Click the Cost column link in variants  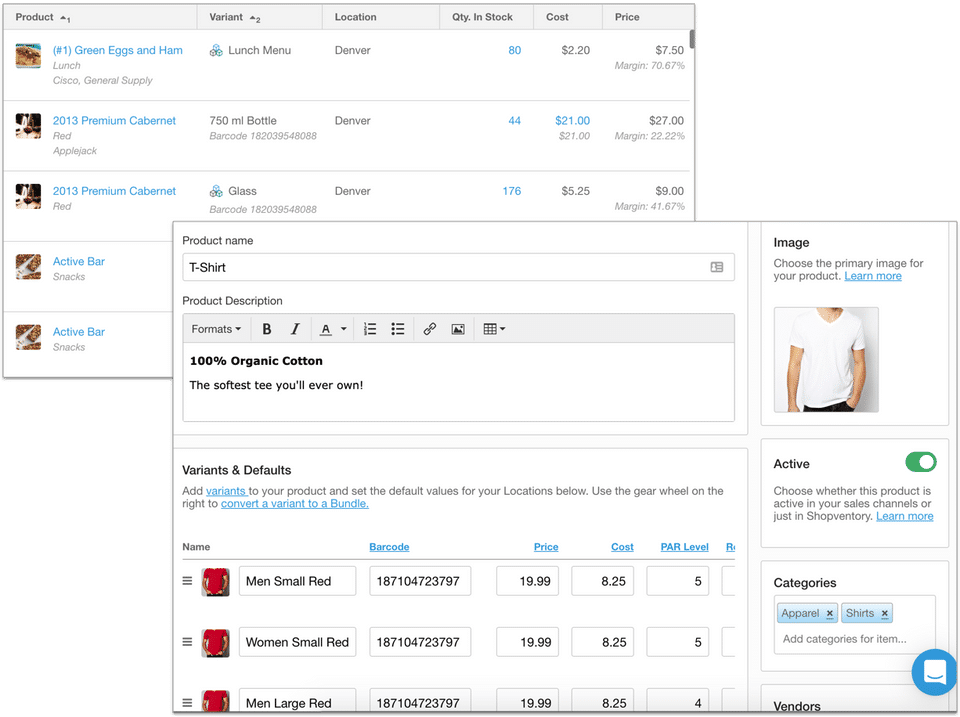(x=622, y=547)
